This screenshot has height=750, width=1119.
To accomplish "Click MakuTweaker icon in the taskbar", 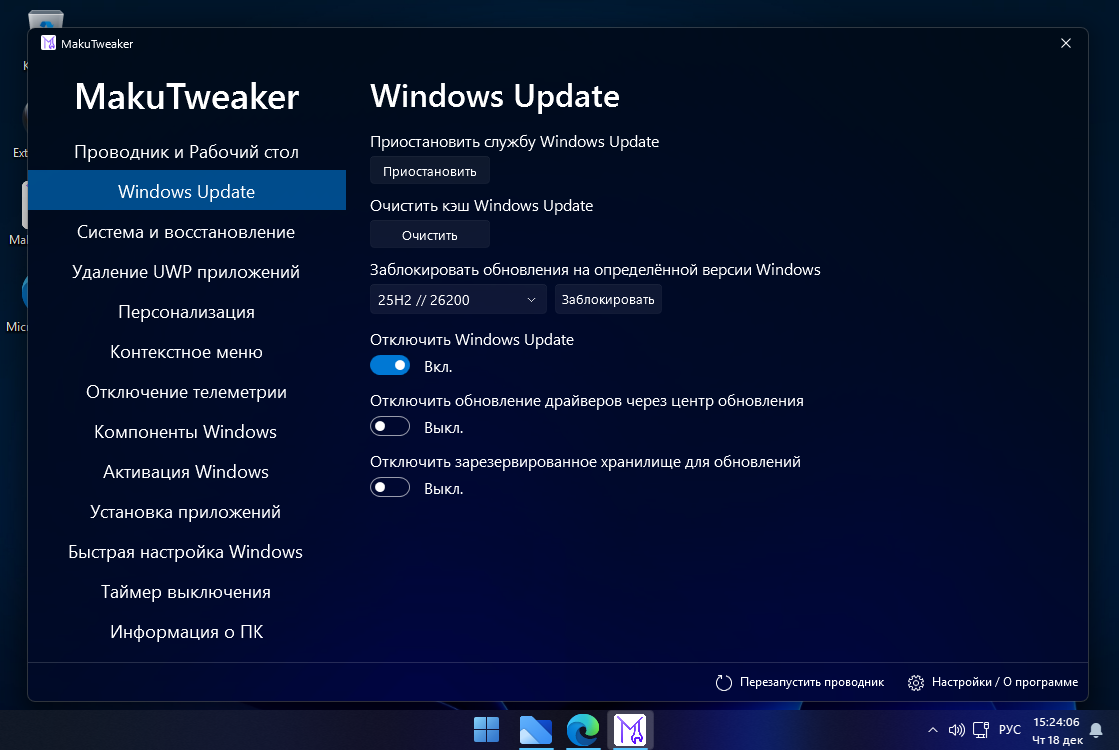I will (x=630, y=730).
